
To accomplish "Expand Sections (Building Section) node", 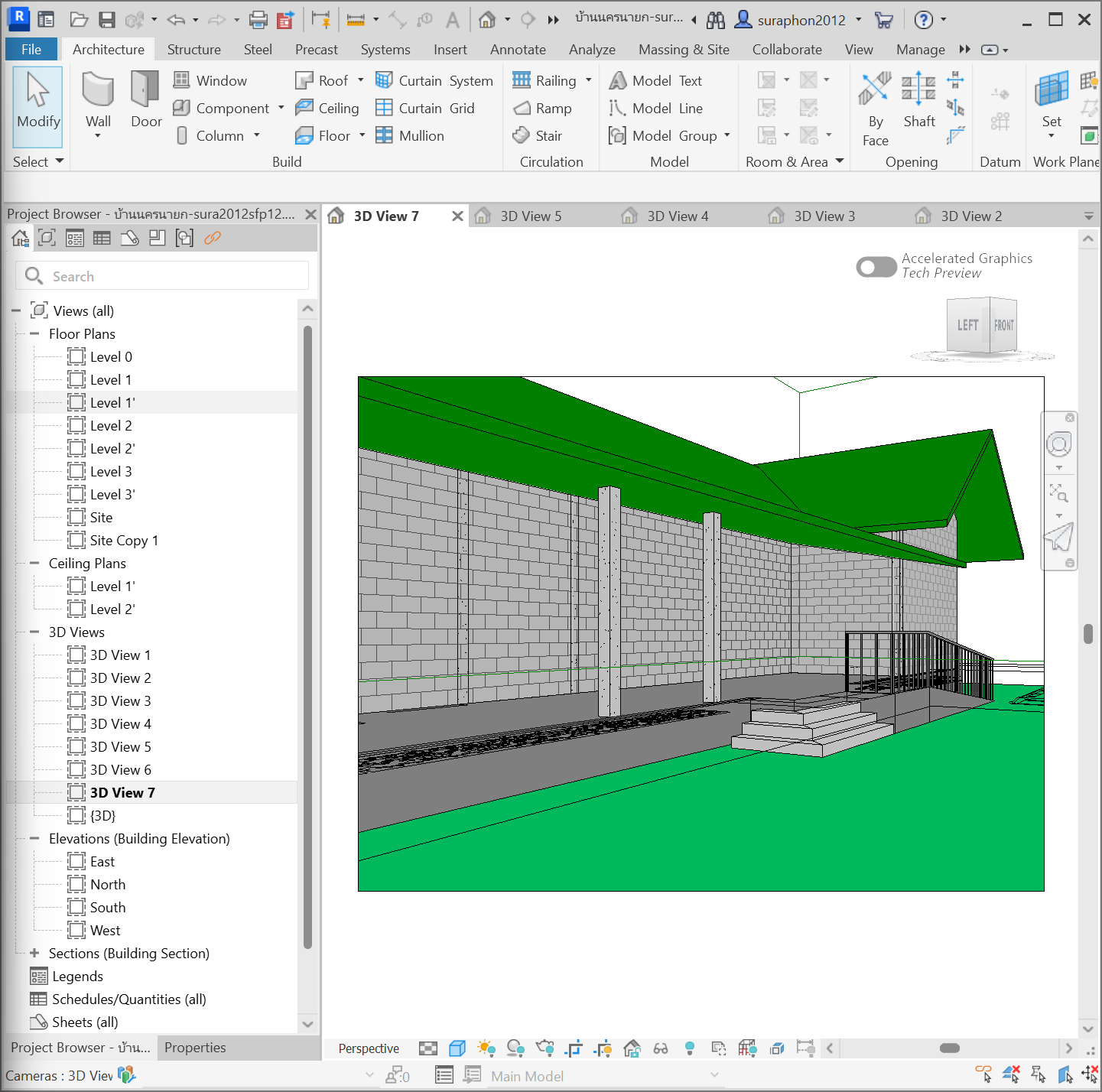I will (x=34, y=953).
